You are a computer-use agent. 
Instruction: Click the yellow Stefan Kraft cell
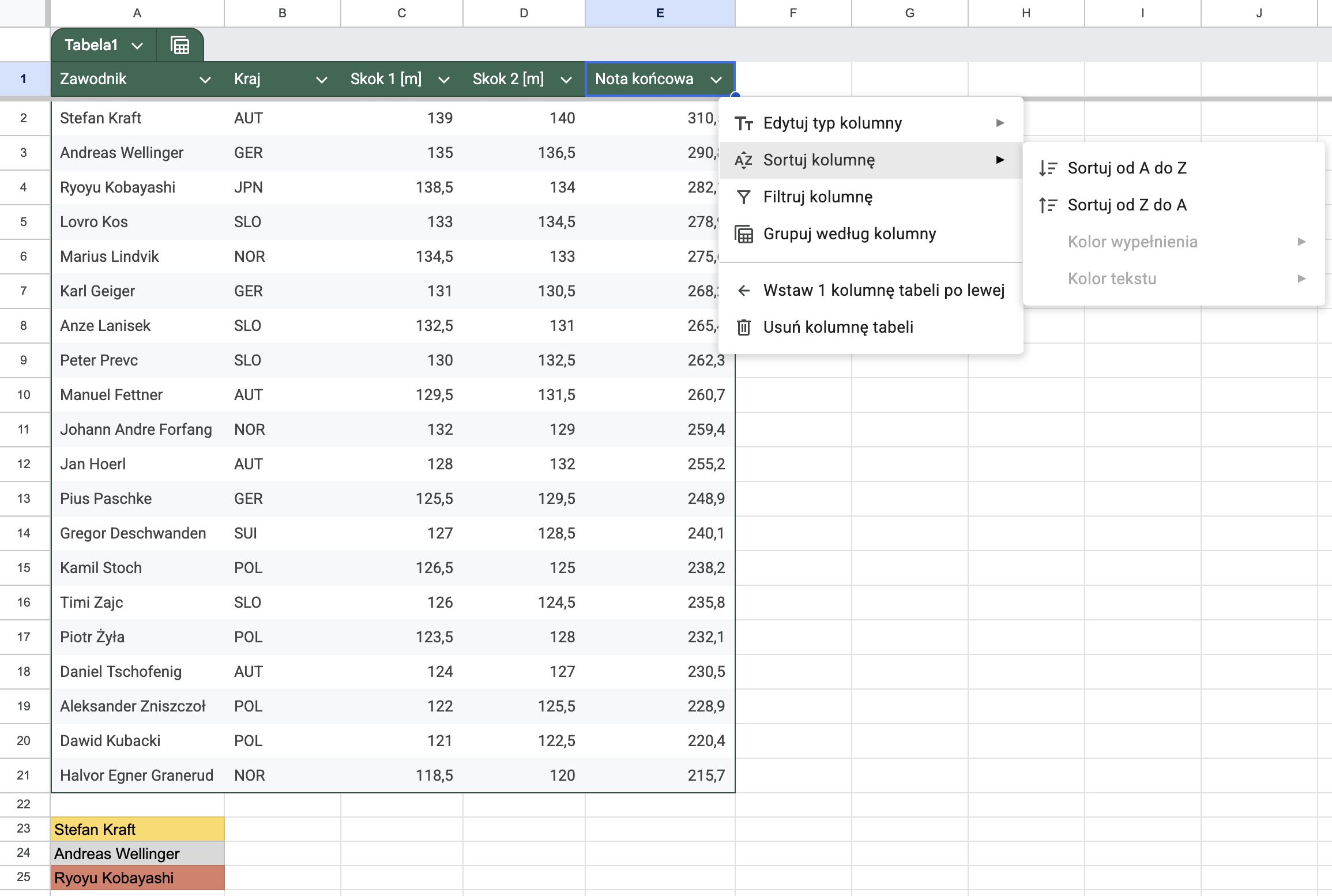(x=137, y=829)
